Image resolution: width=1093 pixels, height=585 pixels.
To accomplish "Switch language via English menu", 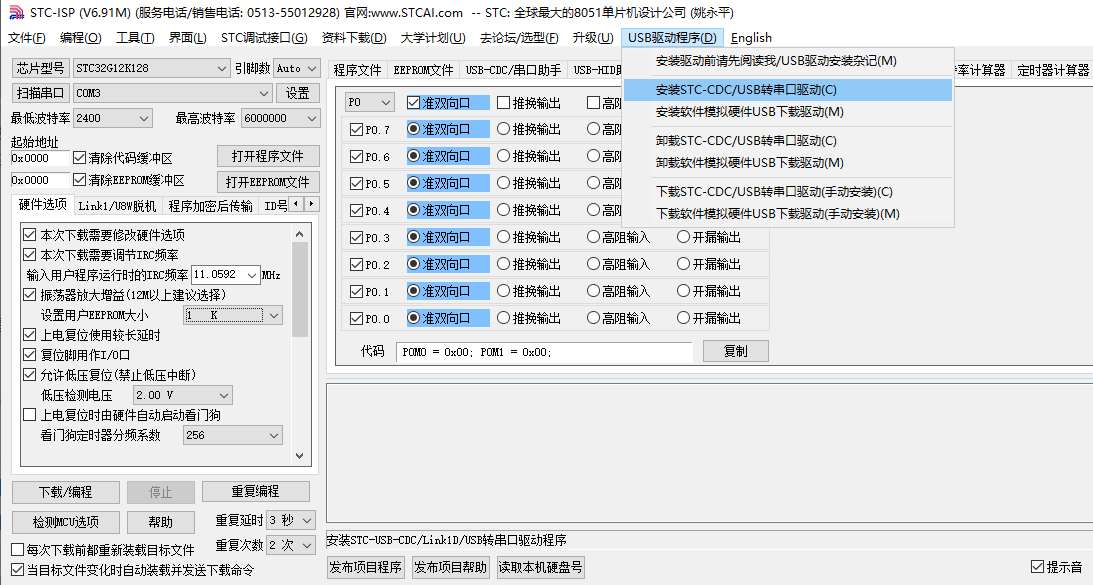I will click(751, 38).
